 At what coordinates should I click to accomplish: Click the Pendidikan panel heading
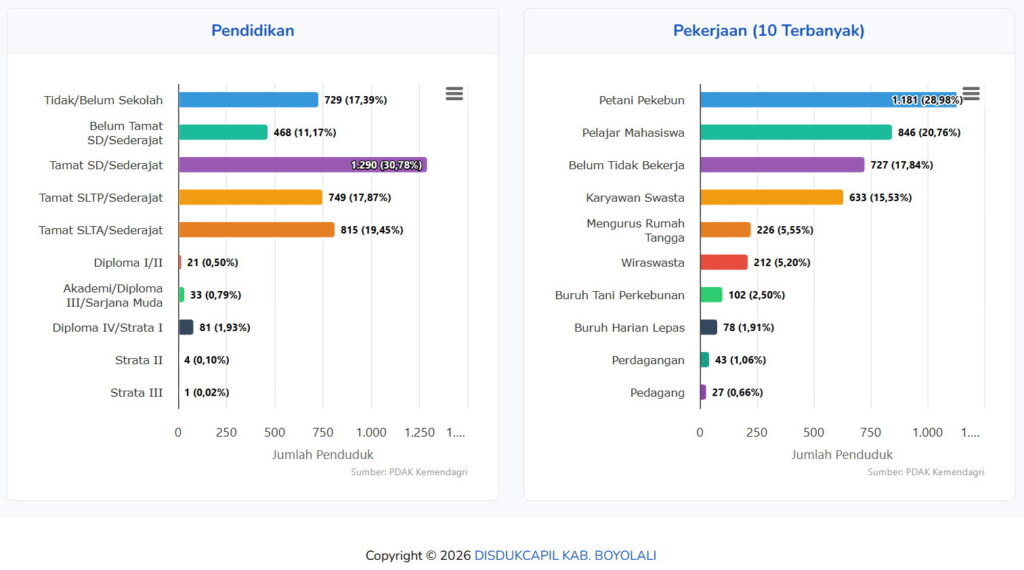pyautogui.click(x=252, y=31)
